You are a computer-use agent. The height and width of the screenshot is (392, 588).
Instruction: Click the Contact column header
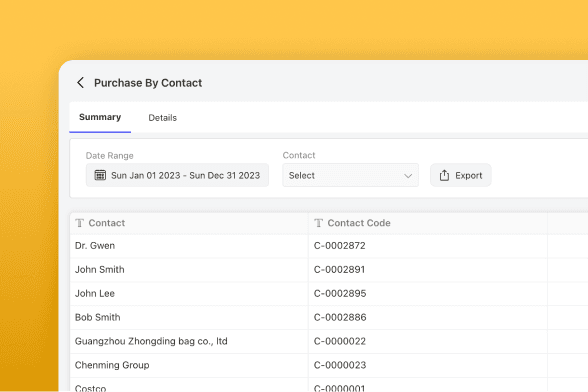[x=189, y=223]
